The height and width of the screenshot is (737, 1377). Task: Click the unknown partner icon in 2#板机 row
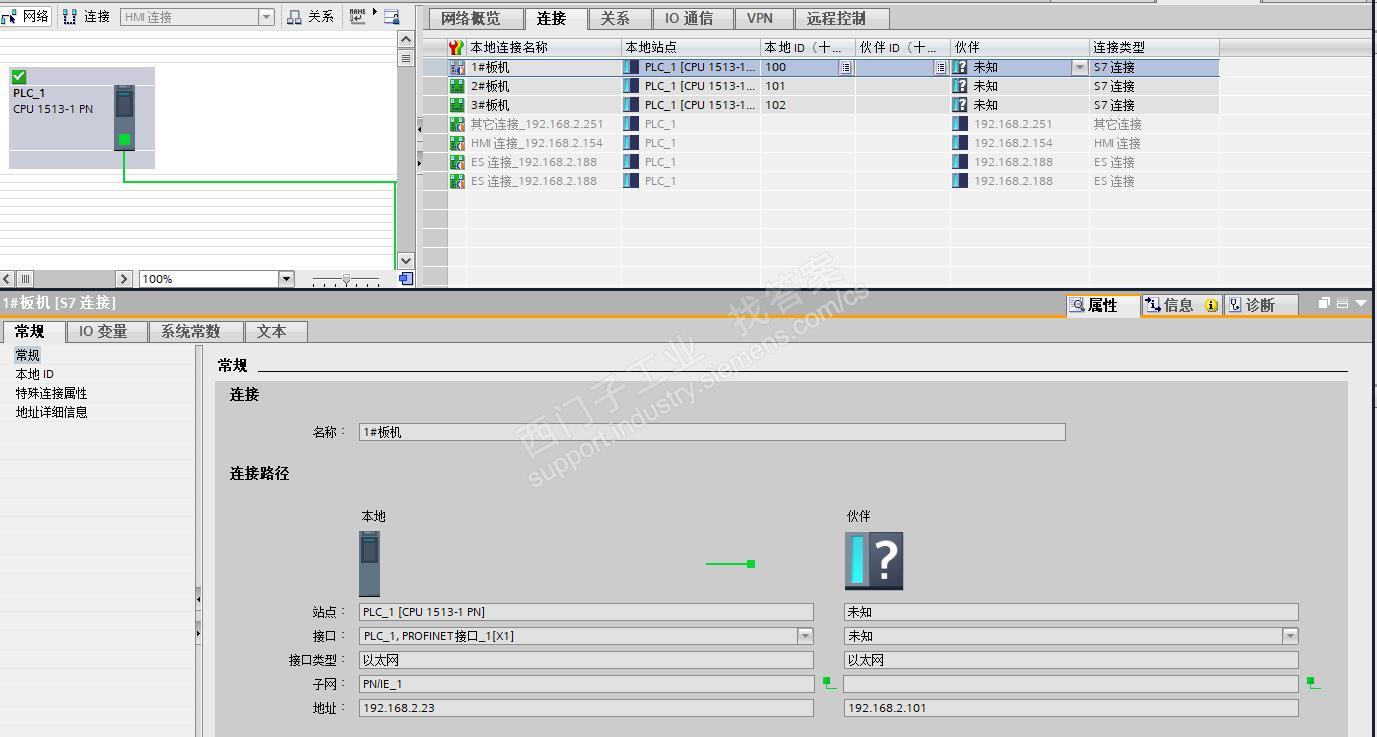(960, 86)
